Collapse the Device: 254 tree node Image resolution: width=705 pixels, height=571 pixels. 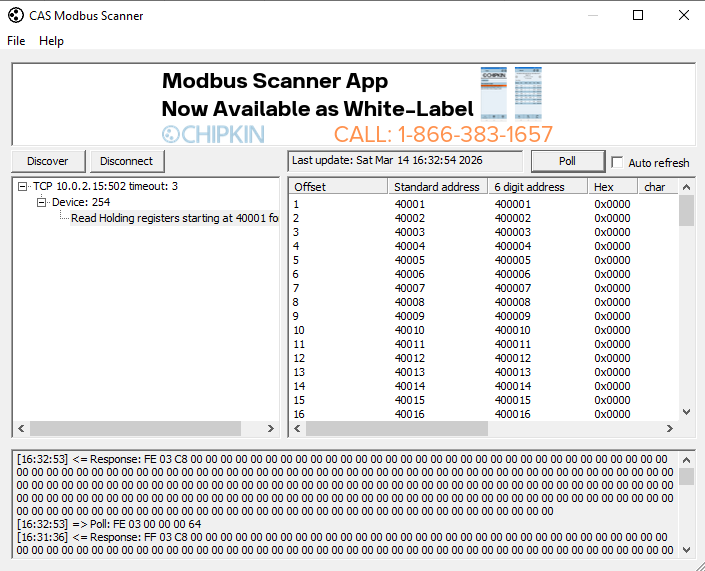[x=42, y=202]
